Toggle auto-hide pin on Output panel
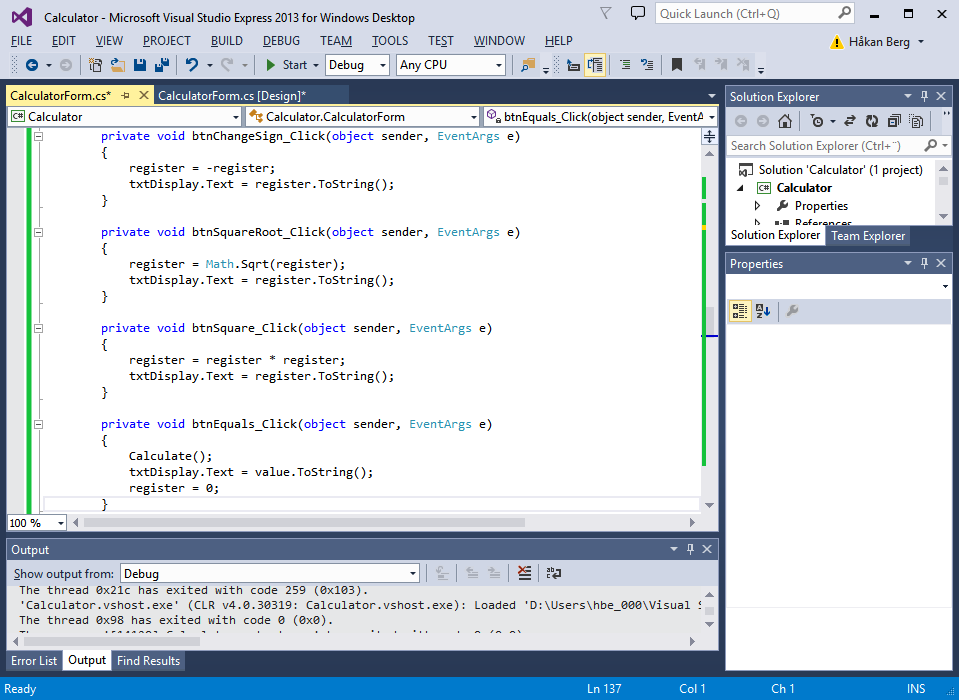959x700 pixels. (x=691, y=549)
